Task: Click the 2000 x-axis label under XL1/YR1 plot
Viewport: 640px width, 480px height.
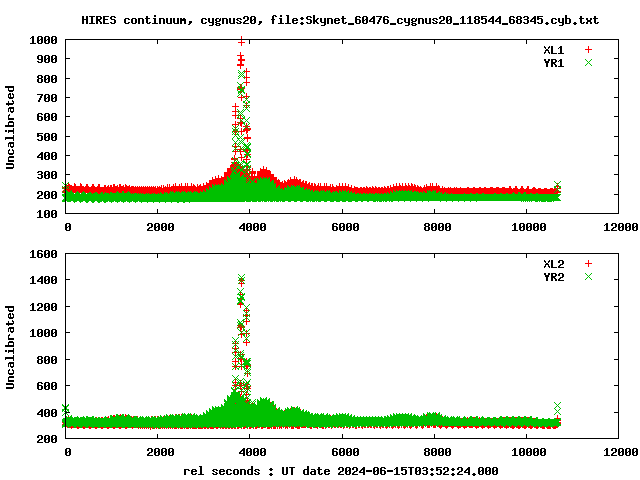Action: (x=160, y=227)
